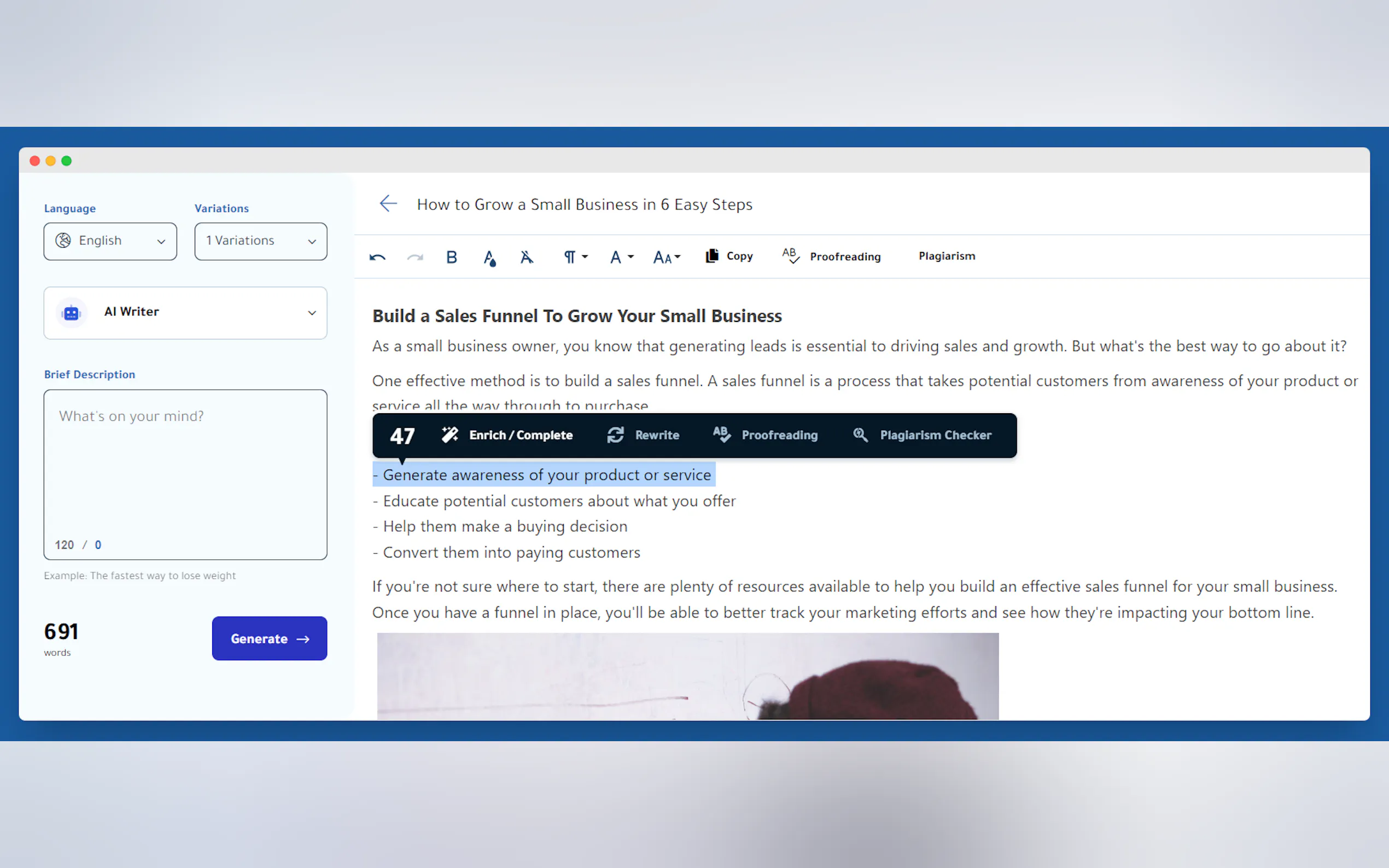Clear formatting on selected text
This screenshot has width=1389, height=868.
coord(526,256)
